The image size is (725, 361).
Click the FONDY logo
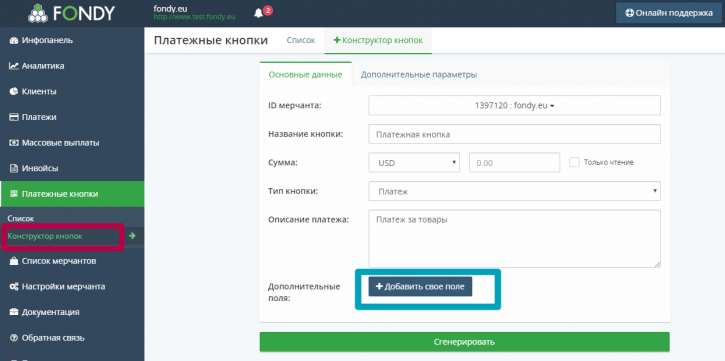click(x=71, y=13)
